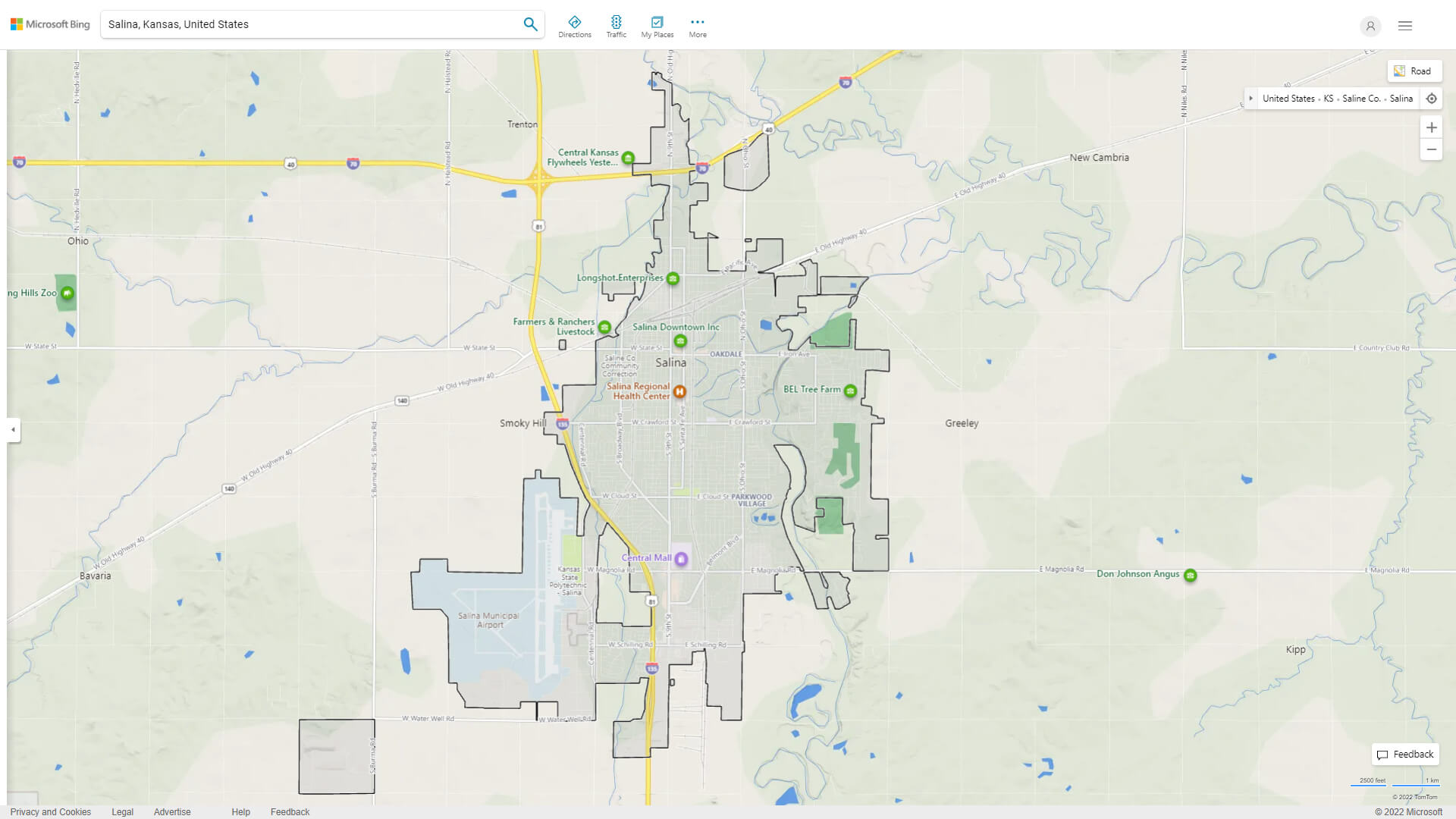Click the Privacy and Cookies link

[x=50, y=811]
